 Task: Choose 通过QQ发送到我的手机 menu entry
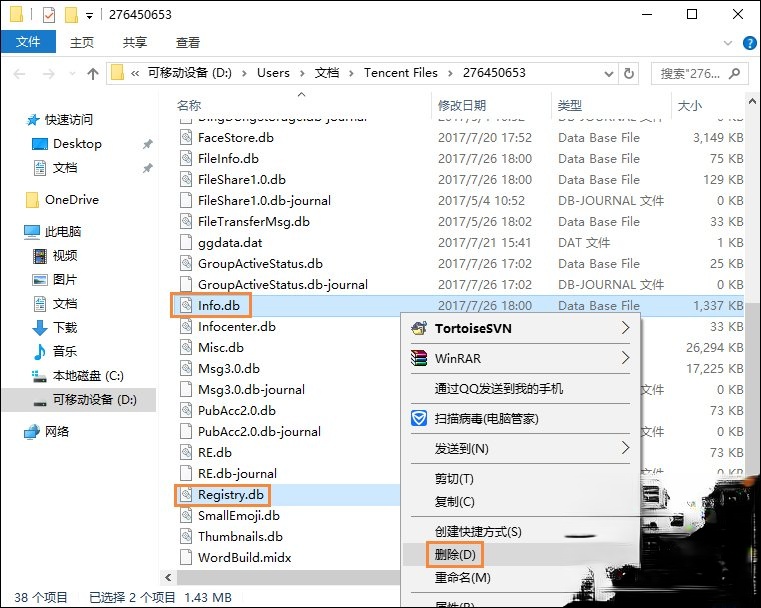[521, 388]
